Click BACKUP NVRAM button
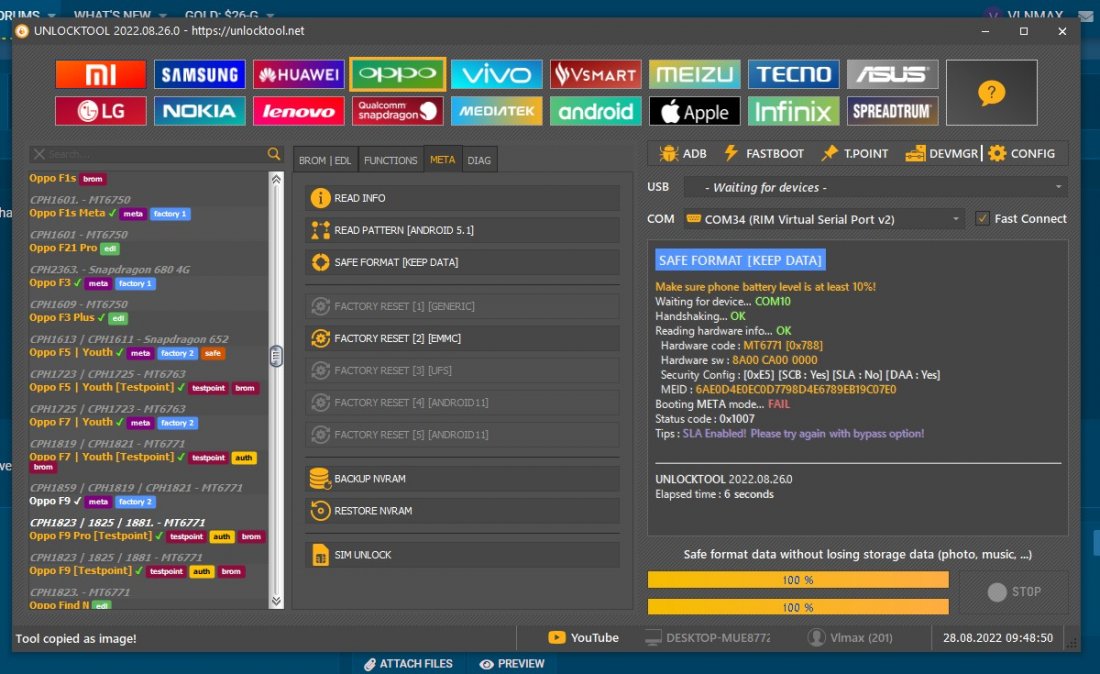 [462, 479]
